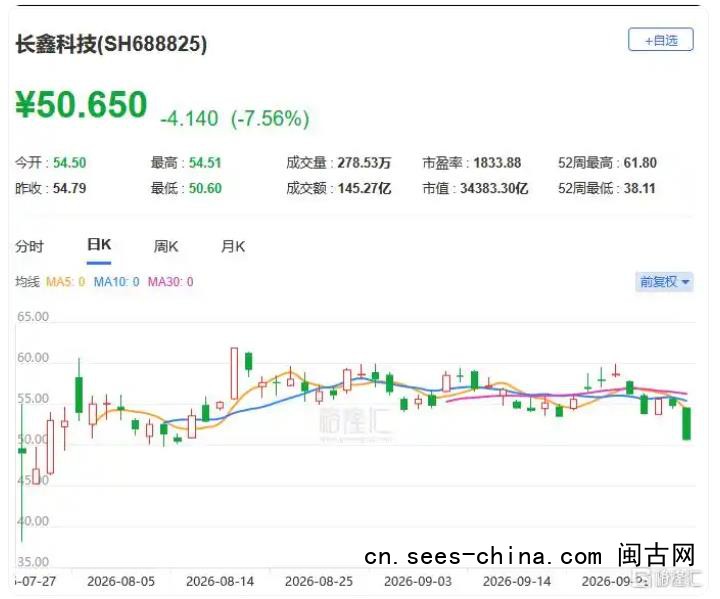Click the 55.00 price axis label
Viewport: 720px width, 599px height.
33,398
